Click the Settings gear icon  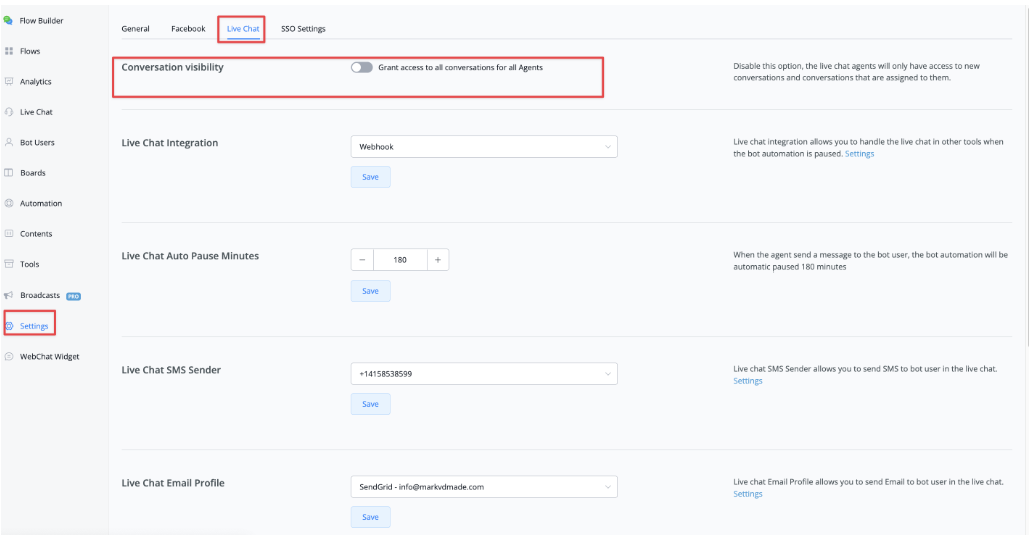[x=9, y=326]
